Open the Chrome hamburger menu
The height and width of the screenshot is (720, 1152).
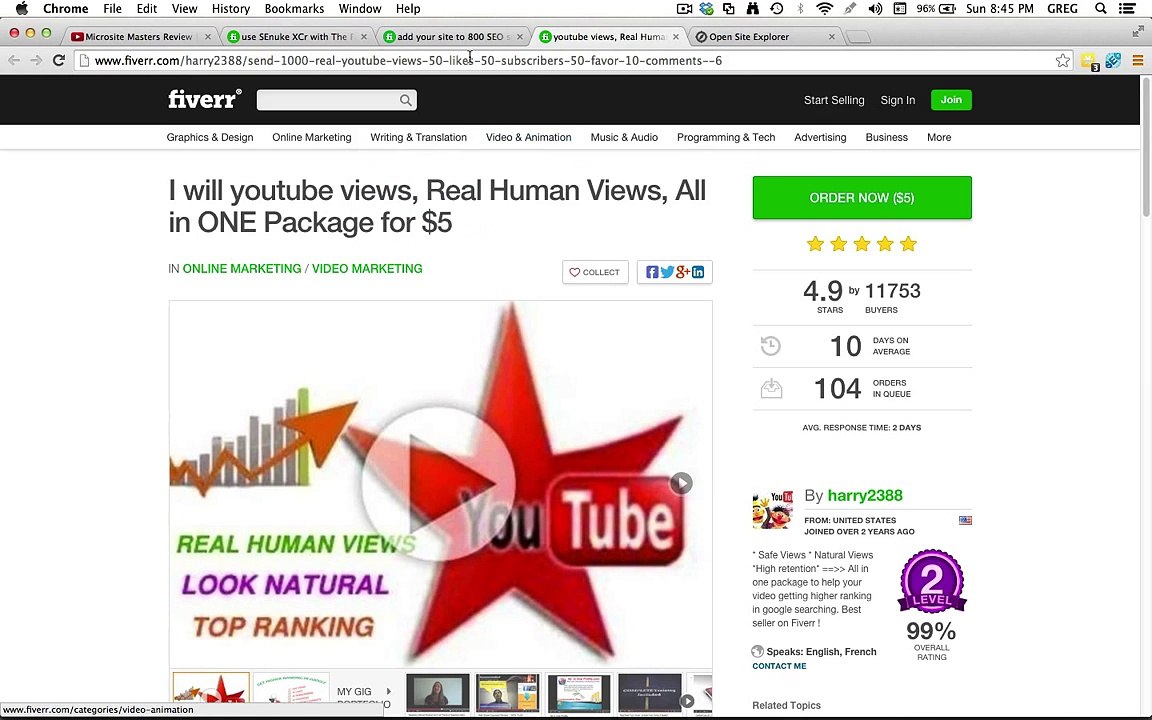pyautogui.click(x=1138, y=60)
